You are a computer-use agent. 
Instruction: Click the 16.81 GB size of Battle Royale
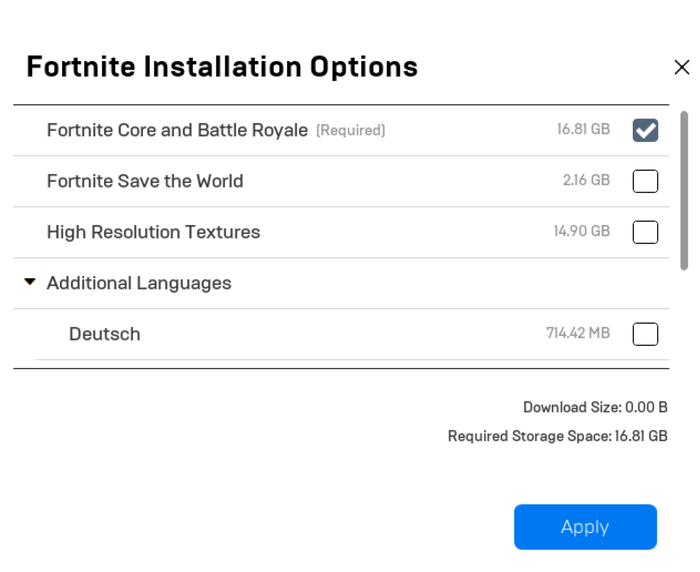583,129
